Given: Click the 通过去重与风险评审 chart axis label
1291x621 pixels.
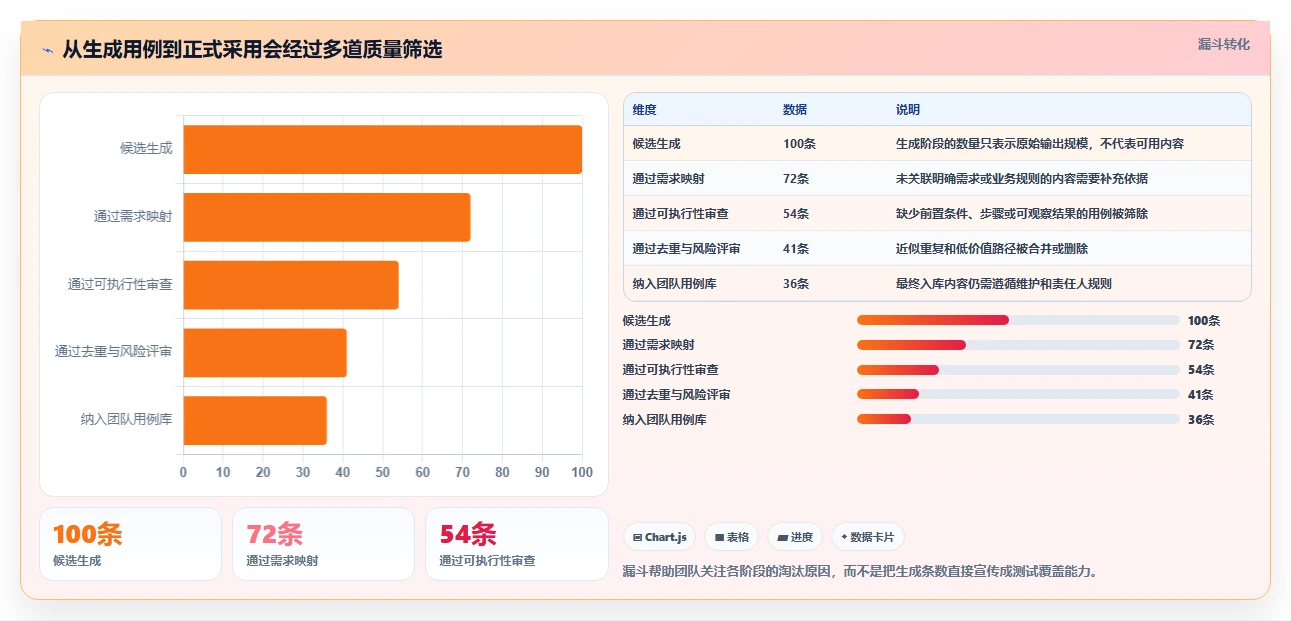Looking at the screenshot, I should (114, 352).
